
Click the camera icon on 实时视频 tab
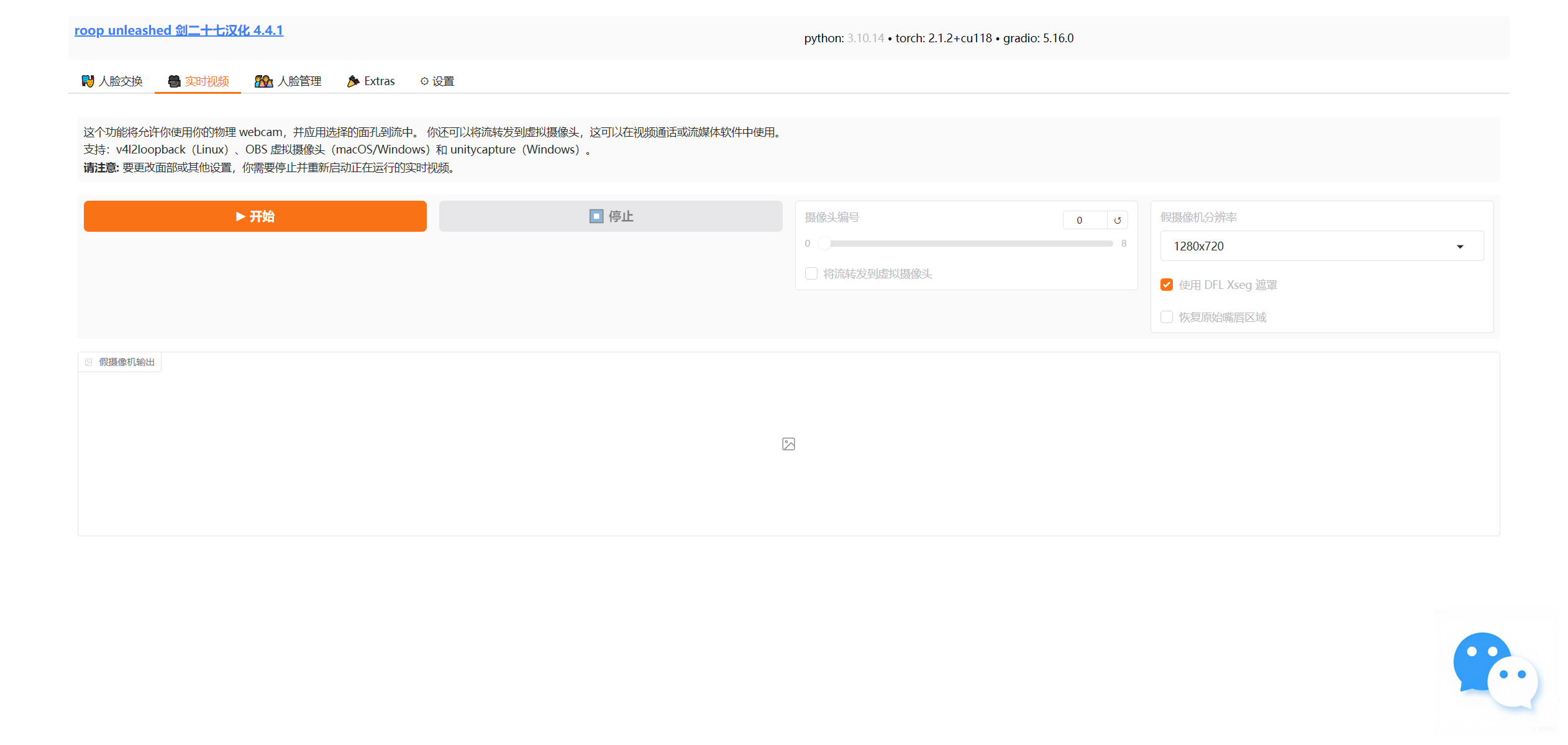tap(174, 81)
